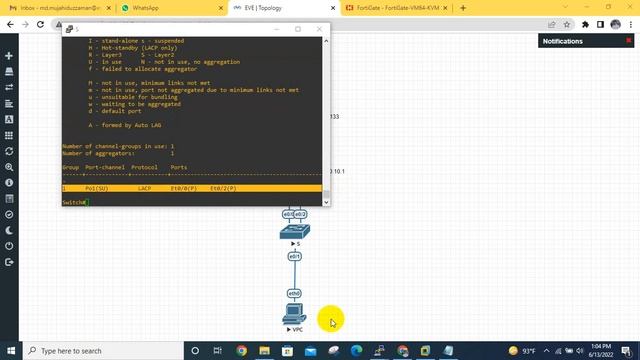Click the terminal scrollbar up arrow
This screenshot has width=640, height=360.
326,41
